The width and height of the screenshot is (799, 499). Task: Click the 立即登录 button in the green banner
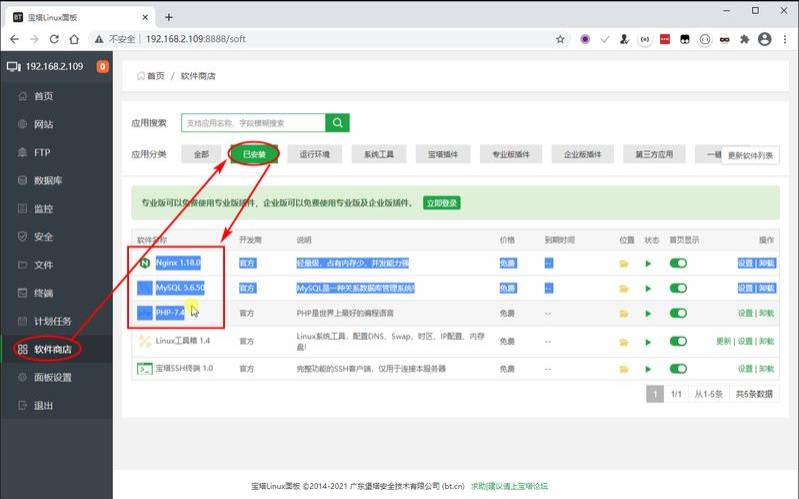click(442, 203)
